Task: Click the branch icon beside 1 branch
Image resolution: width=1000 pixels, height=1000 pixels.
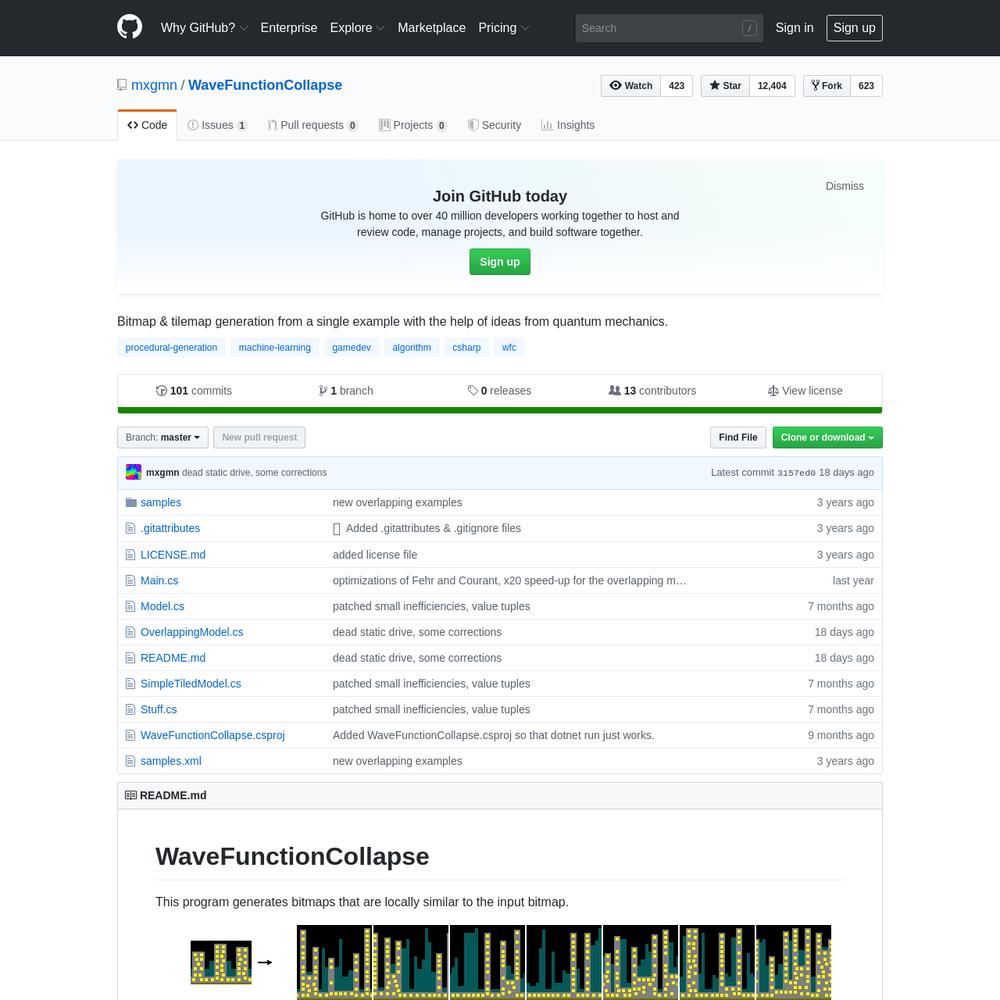Action: coord(323,391)
